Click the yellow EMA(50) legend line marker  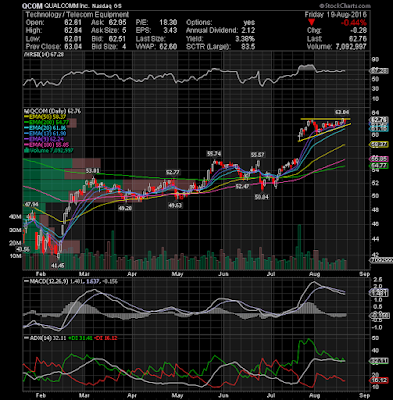[x=27, y=117]
